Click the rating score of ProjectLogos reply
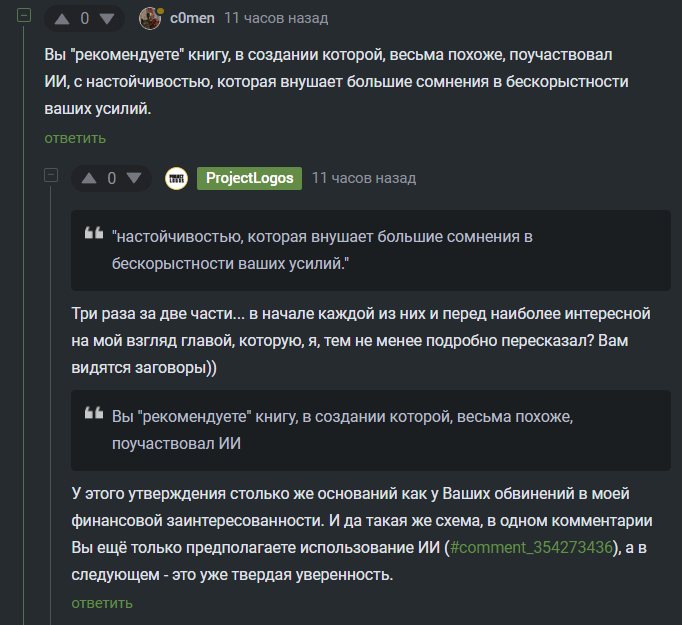The image size is (682, 625). (112, 179)
